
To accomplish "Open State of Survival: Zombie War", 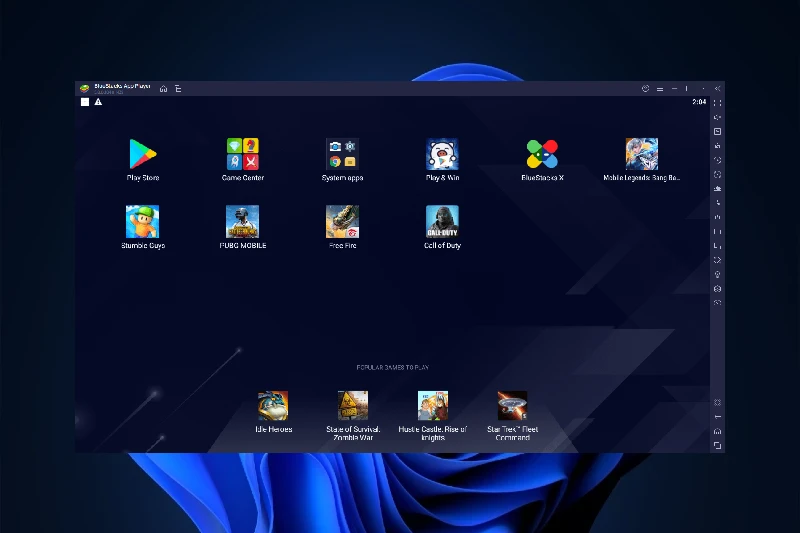I will pos(353,406).
